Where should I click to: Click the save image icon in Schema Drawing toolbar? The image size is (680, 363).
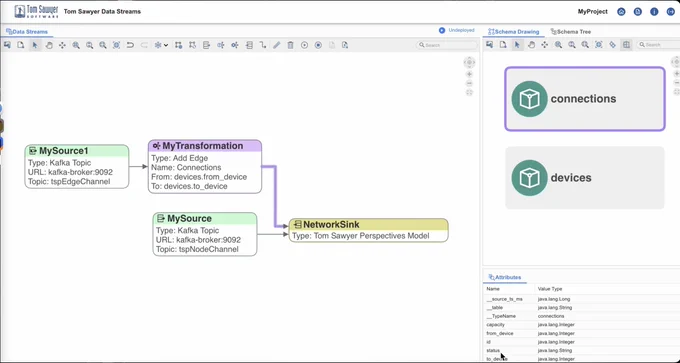pos(489,45)
